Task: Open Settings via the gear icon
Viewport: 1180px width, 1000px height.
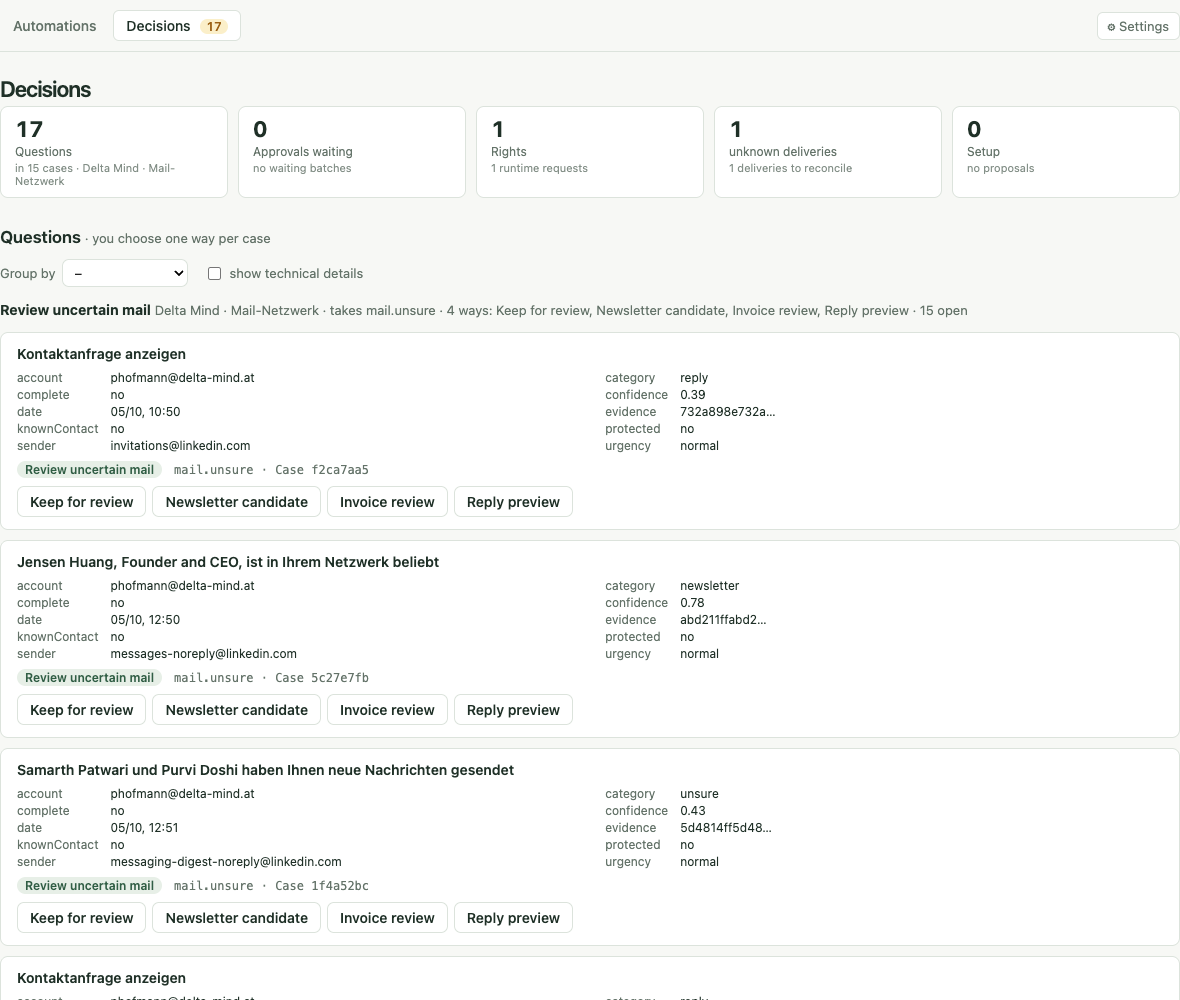Action: 1137,26
